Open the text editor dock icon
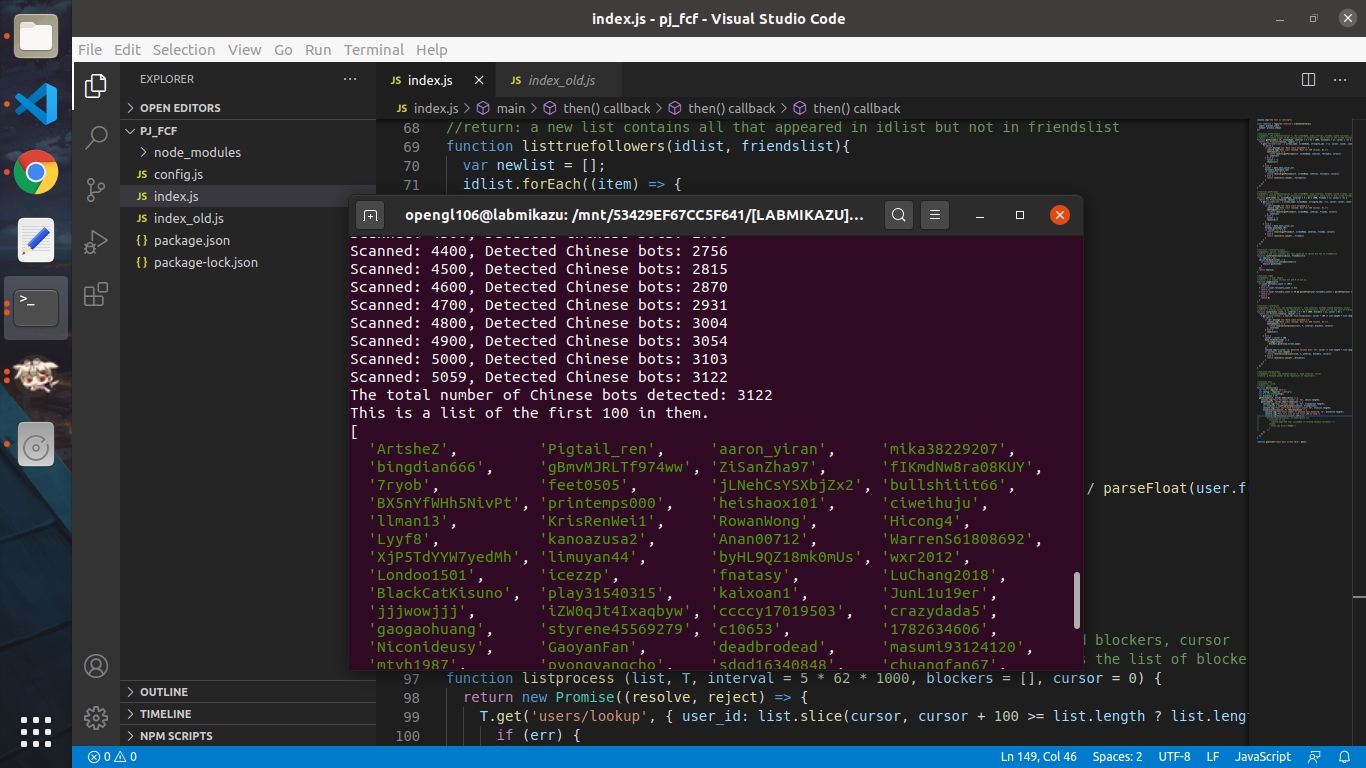 tap(36, 240)
